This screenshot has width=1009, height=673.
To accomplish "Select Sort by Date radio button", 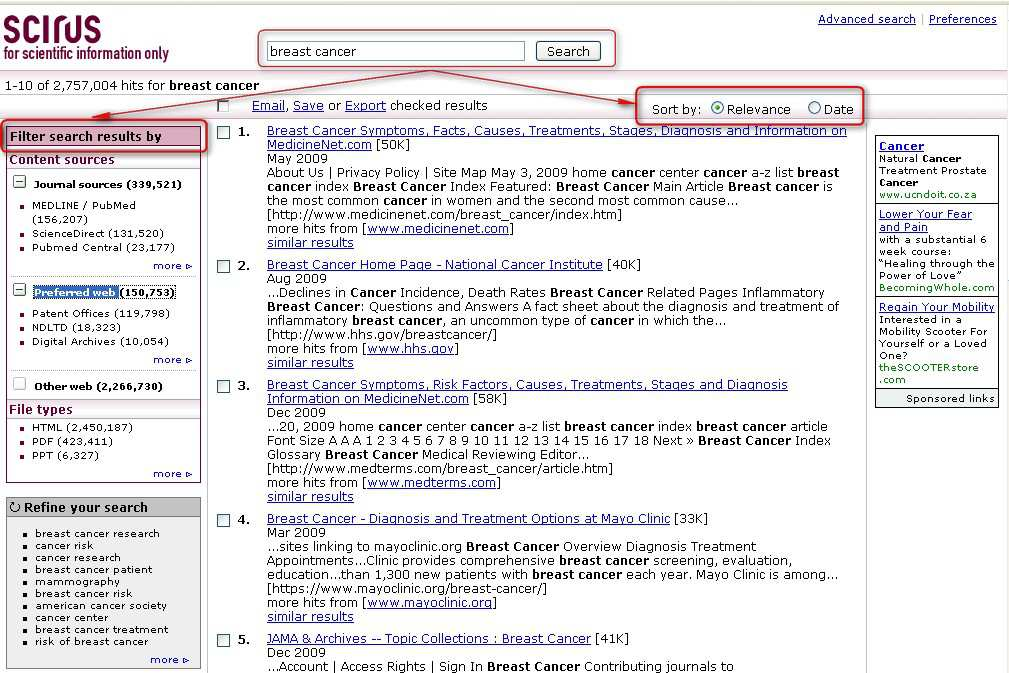I will click(x=815, y=108).
